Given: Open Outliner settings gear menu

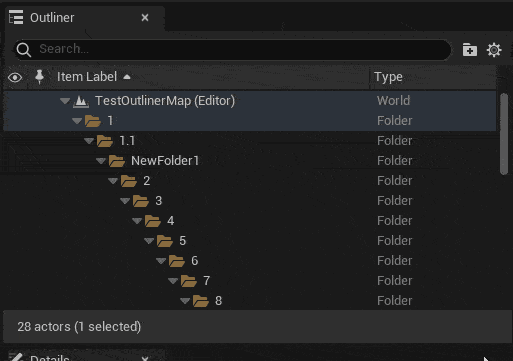Looking at the screenshot, I should point(494,50).
